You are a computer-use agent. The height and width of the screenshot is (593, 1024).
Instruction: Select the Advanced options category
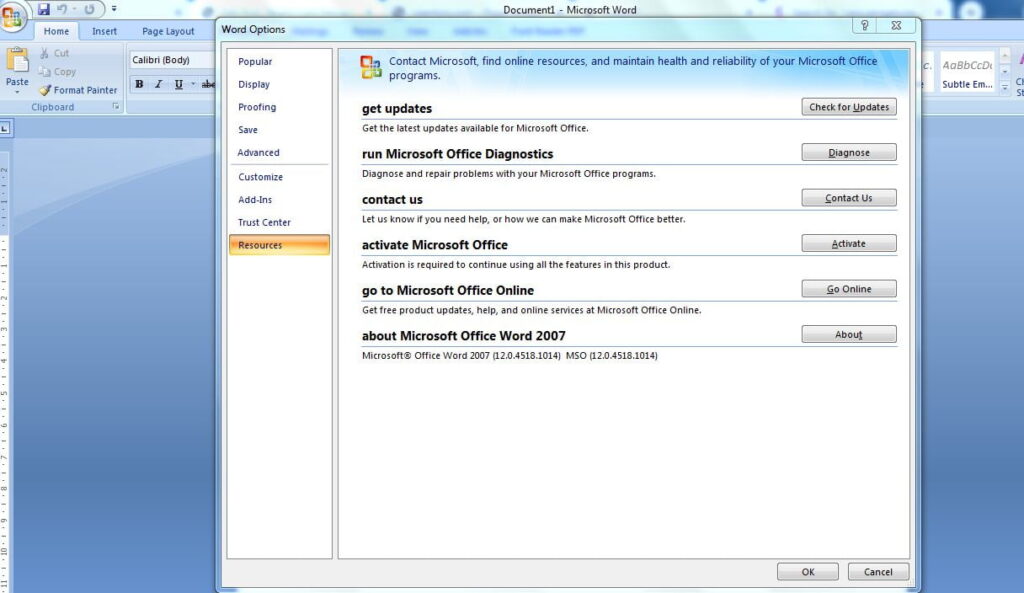pos(280,153)
